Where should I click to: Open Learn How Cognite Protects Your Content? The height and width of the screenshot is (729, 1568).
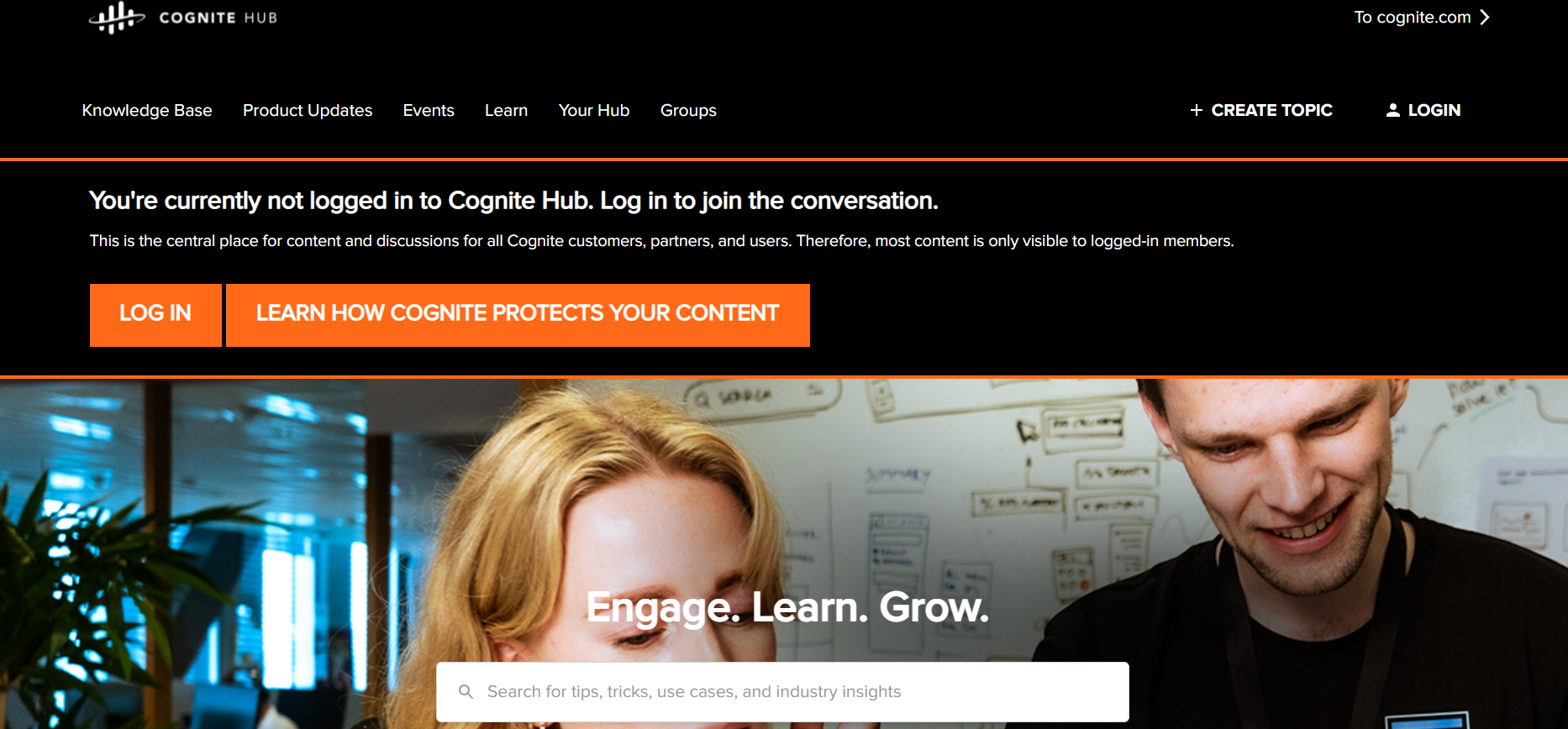518,315
